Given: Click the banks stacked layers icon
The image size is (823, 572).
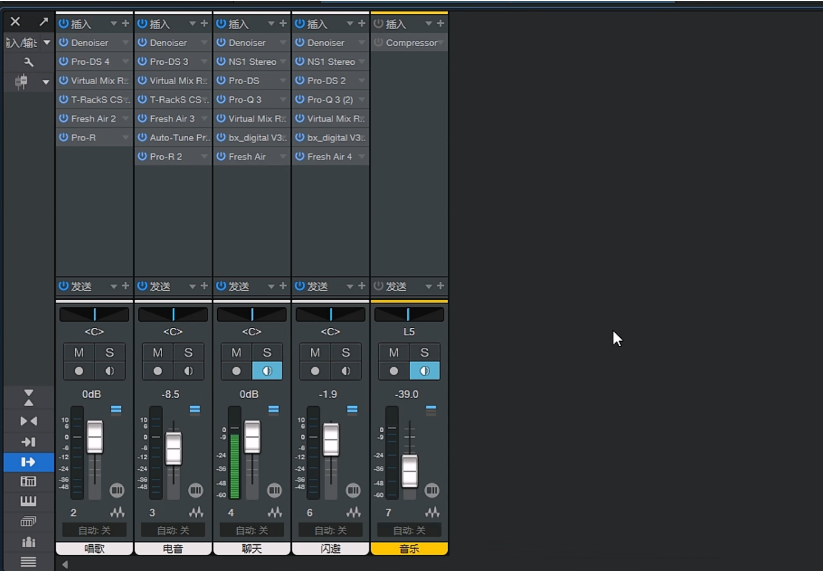Looking at the screenshot, I should pyautogui.click(x=29, y=521).
